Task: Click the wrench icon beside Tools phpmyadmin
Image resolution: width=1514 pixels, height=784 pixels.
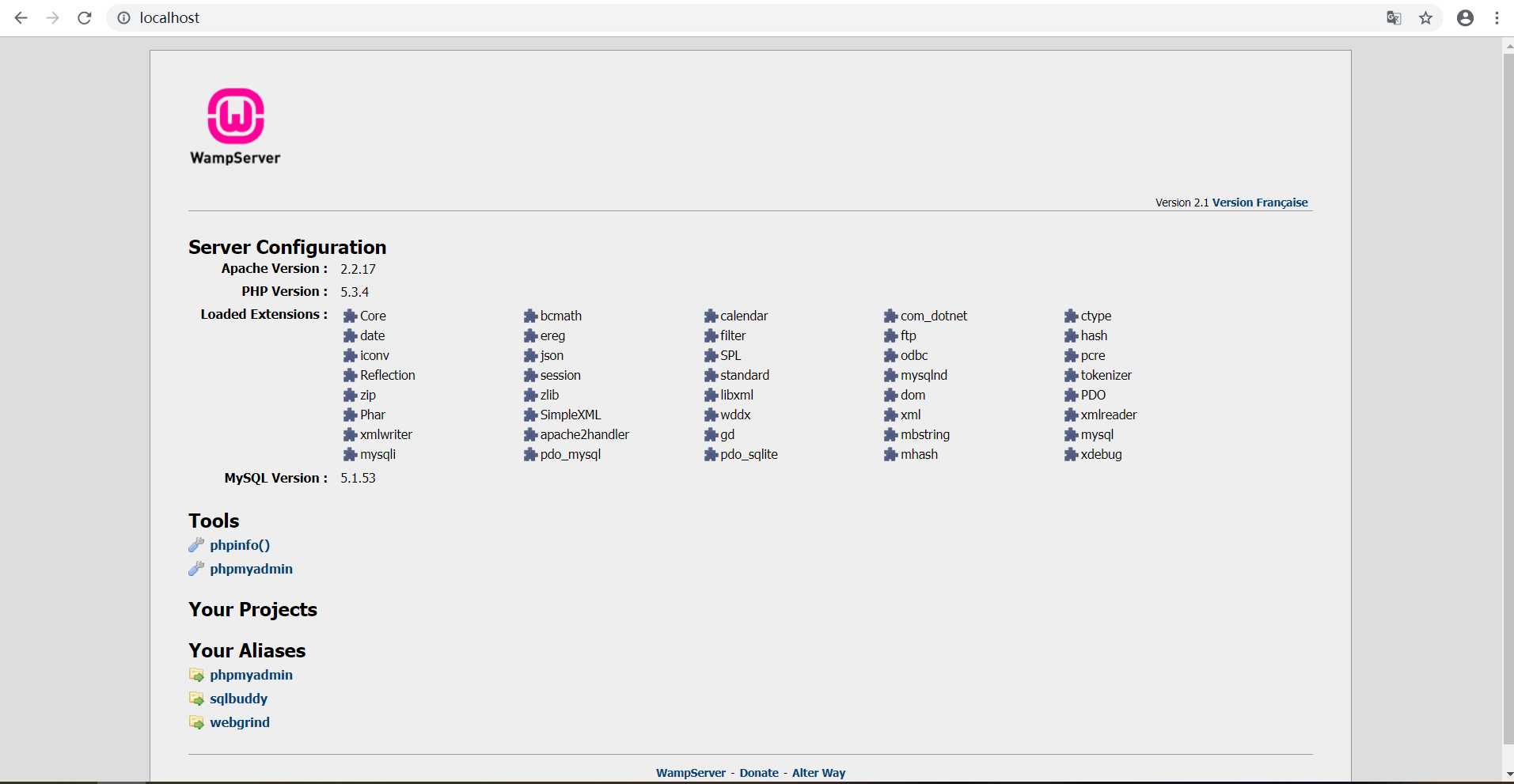Action: click(x=196, y=569)
